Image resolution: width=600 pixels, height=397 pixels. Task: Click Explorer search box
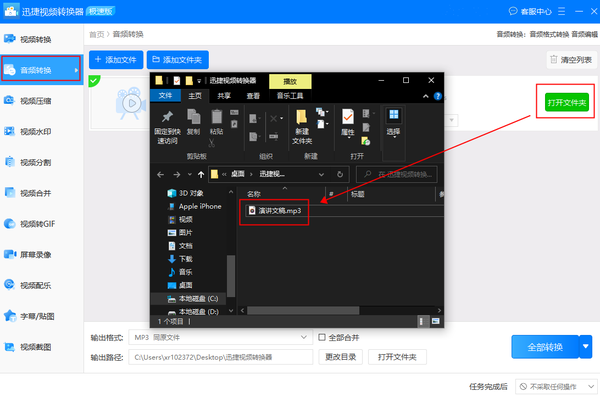pyautogui.click(x=397, y=175)
